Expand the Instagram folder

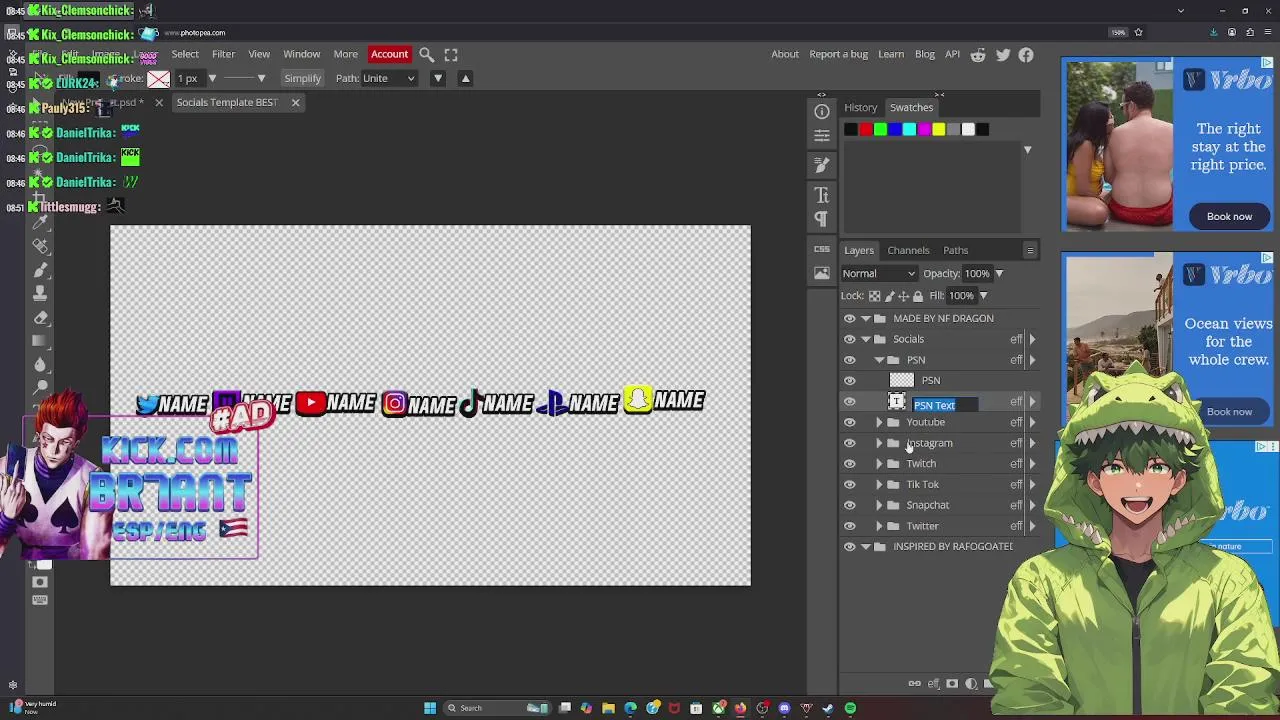[x=879, y=443]
